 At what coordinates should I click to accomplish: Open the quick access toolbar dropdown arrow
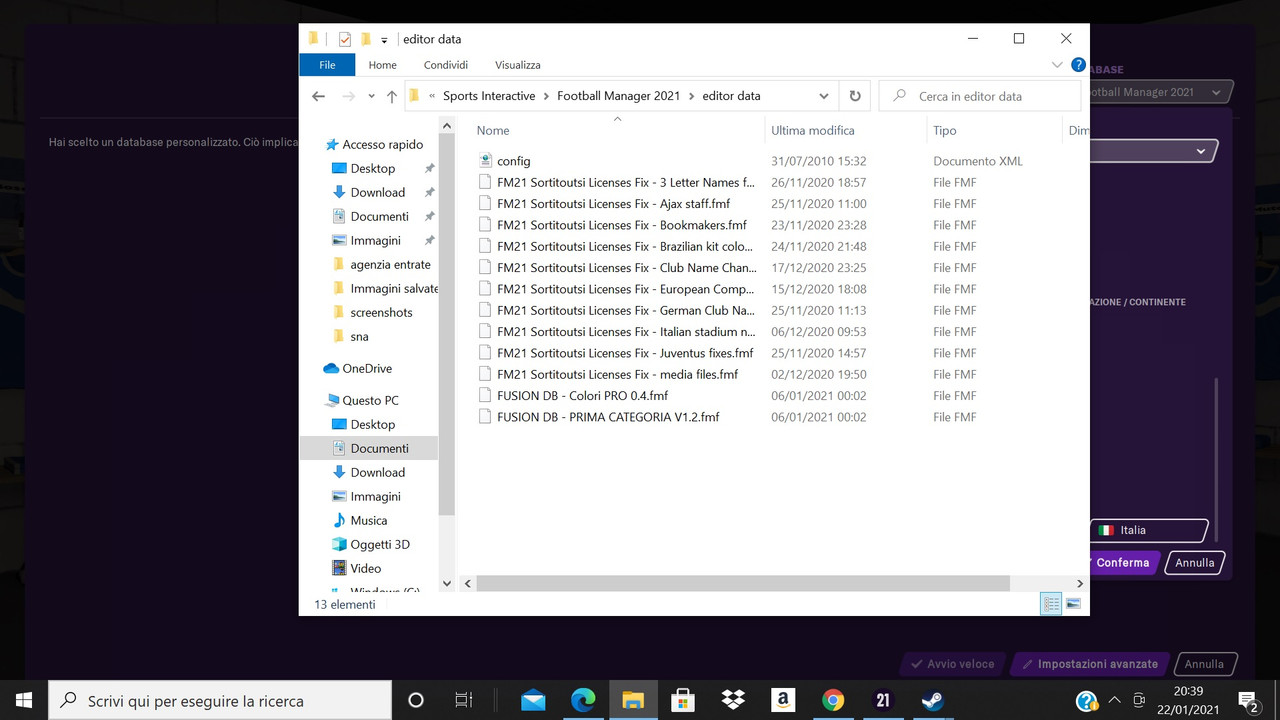coord(384,40)
